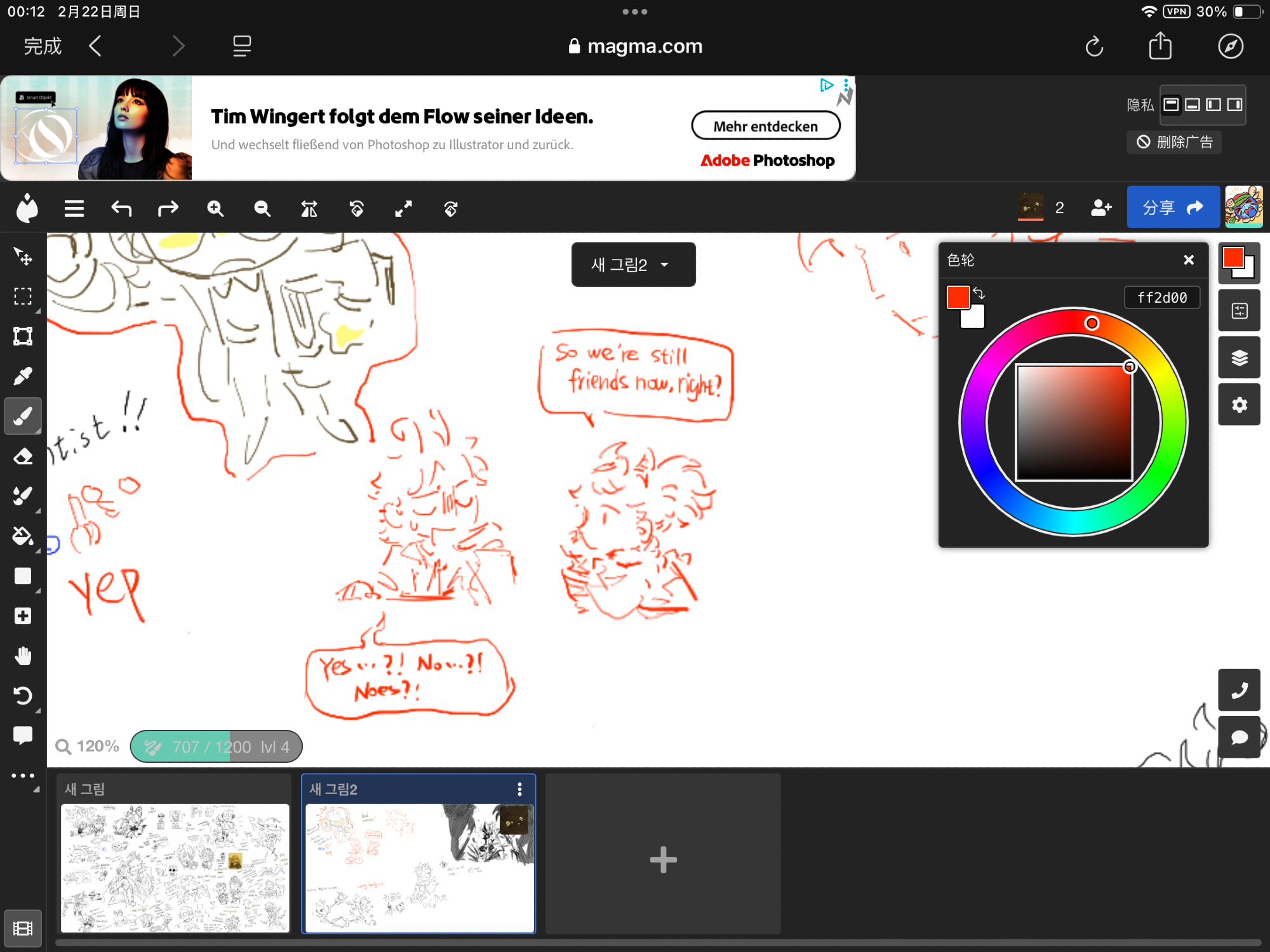The width and height of the screenshot is (1270, 952).
Task: Activate the Hand pan tool
Action: (x=23, y=656)
